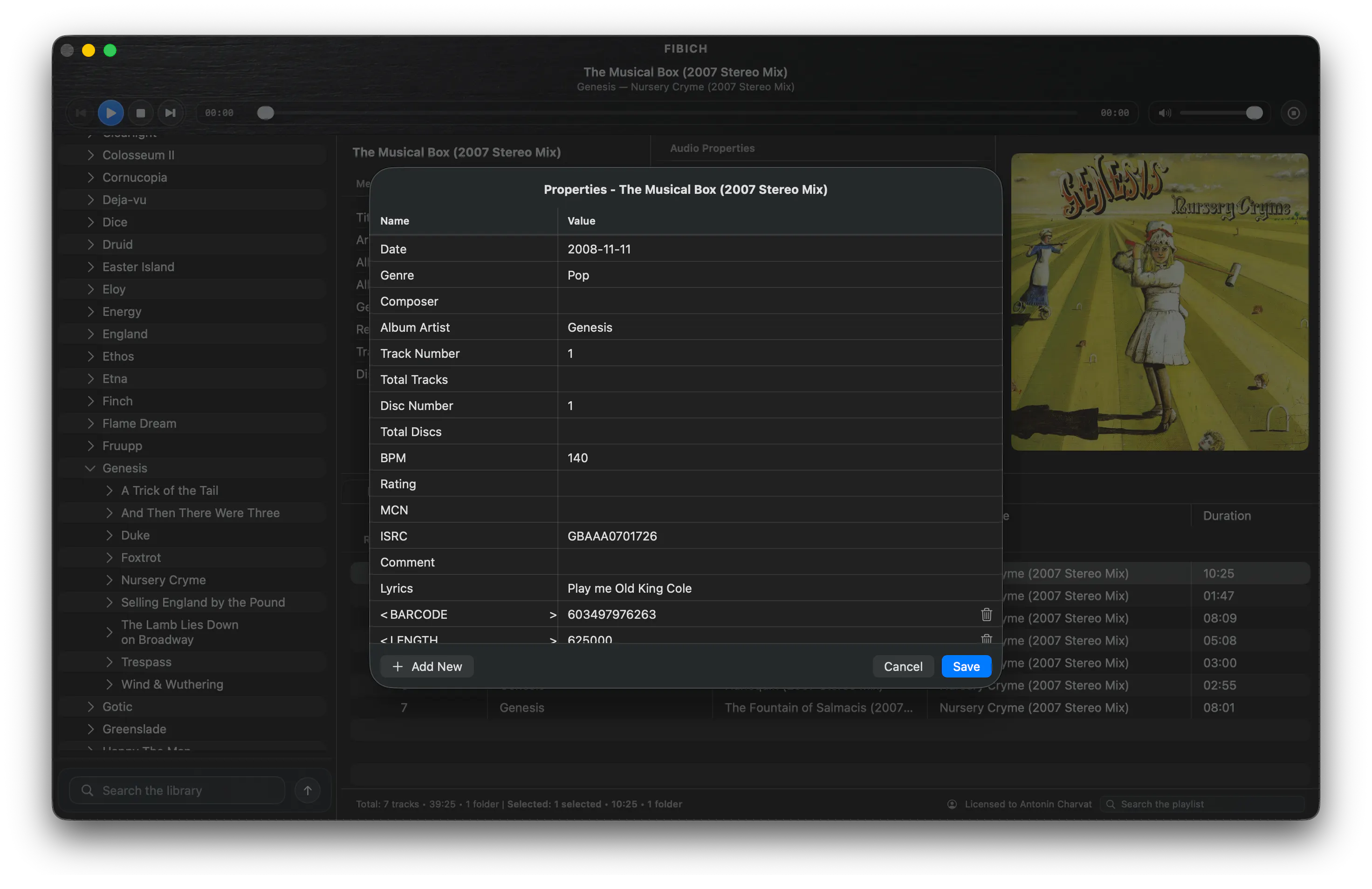Collapse the Genesis artist folder
Viewport: 1372px width, 889px height.
click(x=90, y=468)
